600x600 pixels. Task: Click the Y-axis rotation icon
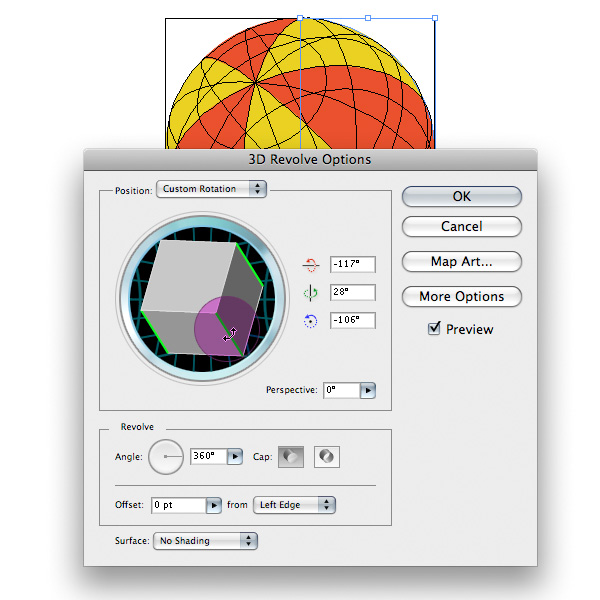pos(310,293)
